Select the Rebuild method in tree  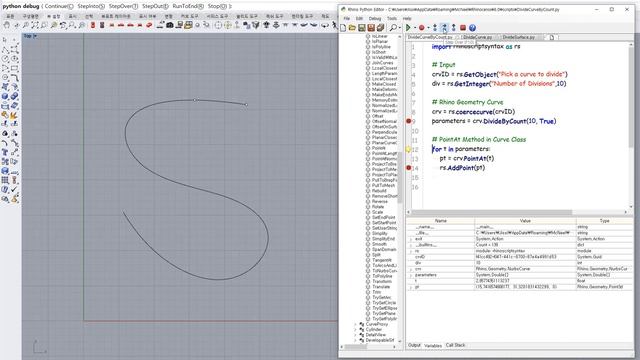pos(379,191)
